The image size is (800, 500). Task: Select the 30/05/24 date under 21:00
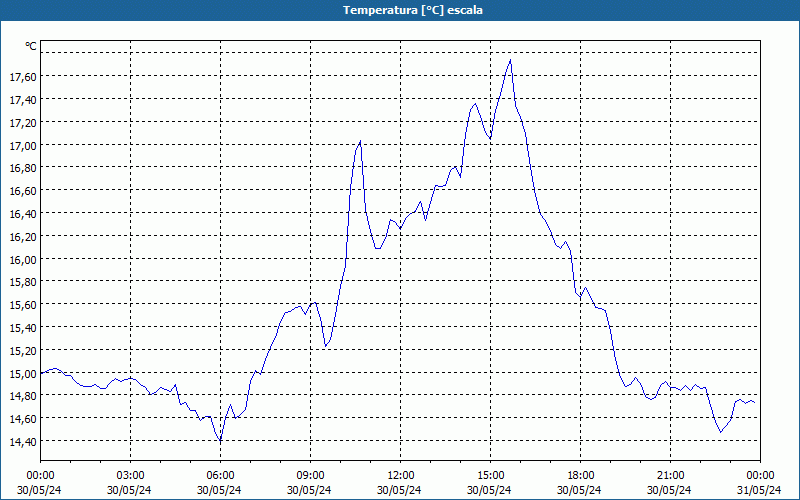tap(669, 490)
